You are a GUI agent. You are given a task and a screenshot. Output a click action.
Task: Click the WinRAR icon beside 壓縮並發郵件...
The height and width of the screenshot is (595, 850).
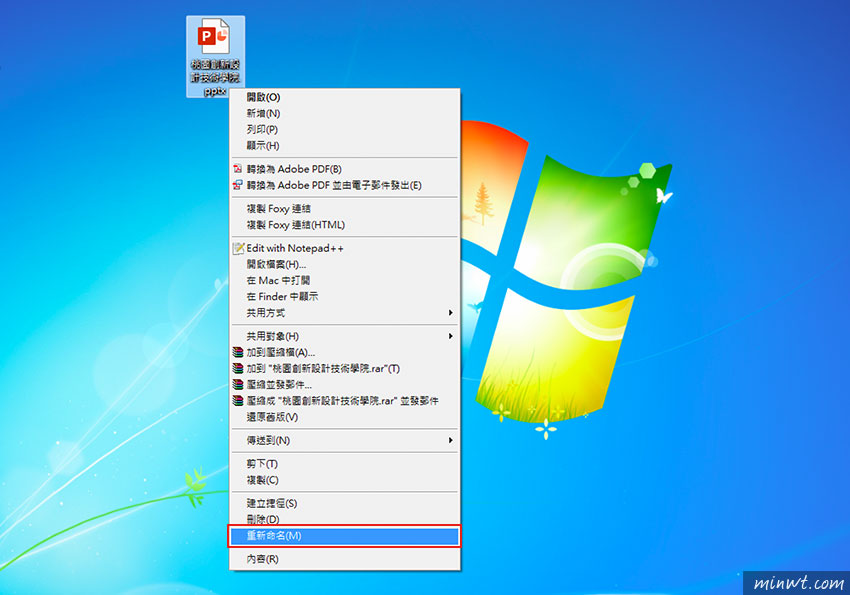pyautogui.click(x=237, y=385)
